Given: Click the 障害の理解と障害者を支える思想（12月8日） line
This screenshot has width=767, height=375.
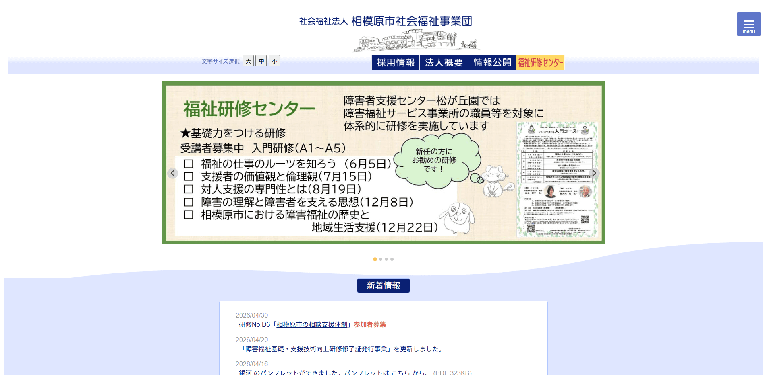Looking at the screenshot, I should click(x=299, y=202).
